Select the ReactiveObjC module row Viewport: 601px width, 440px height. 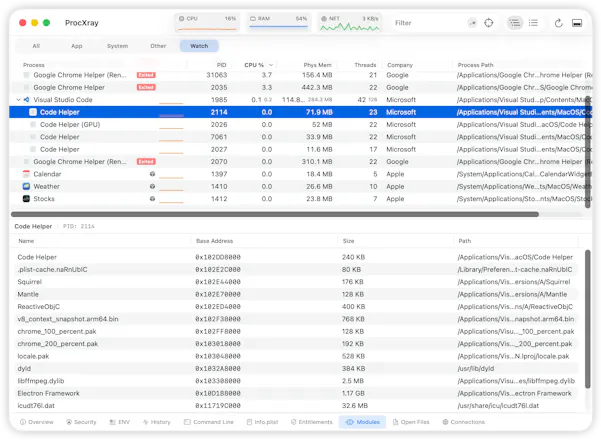pos(297,307)
